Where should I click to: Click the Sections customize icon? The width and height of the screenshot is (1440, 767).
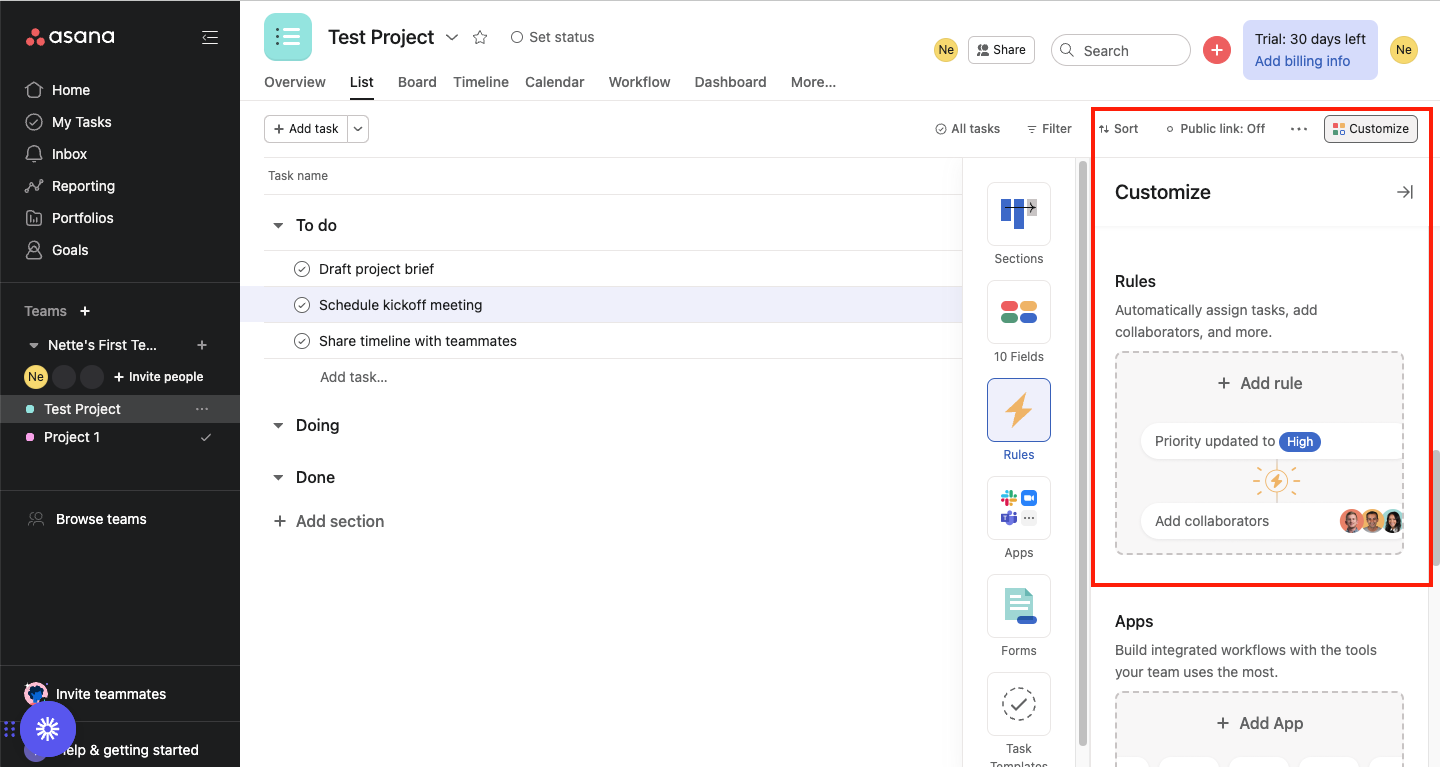[1018, 214]
